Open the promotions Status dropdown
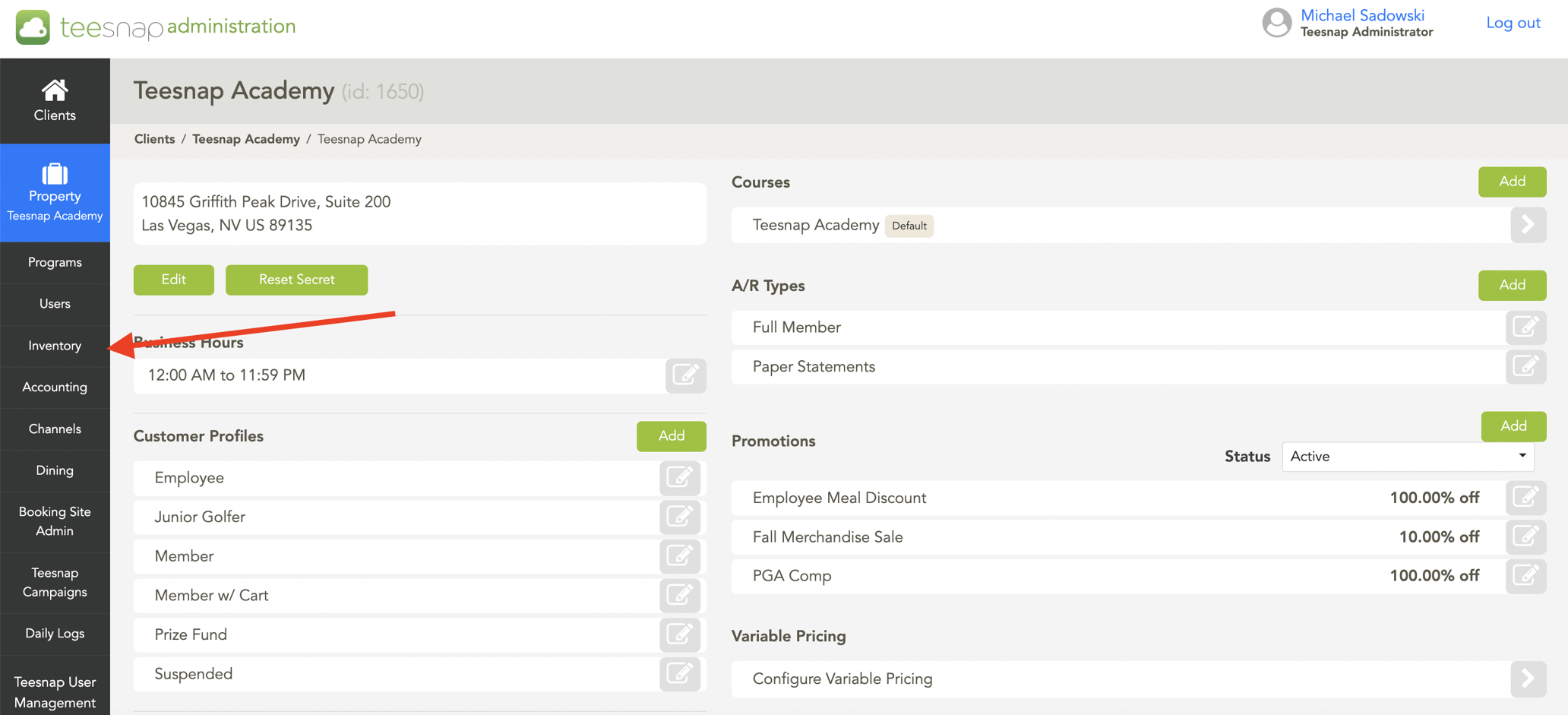Image resolution: width=1568 pixels, height=715 pixels. click(x=1408, y=457)
